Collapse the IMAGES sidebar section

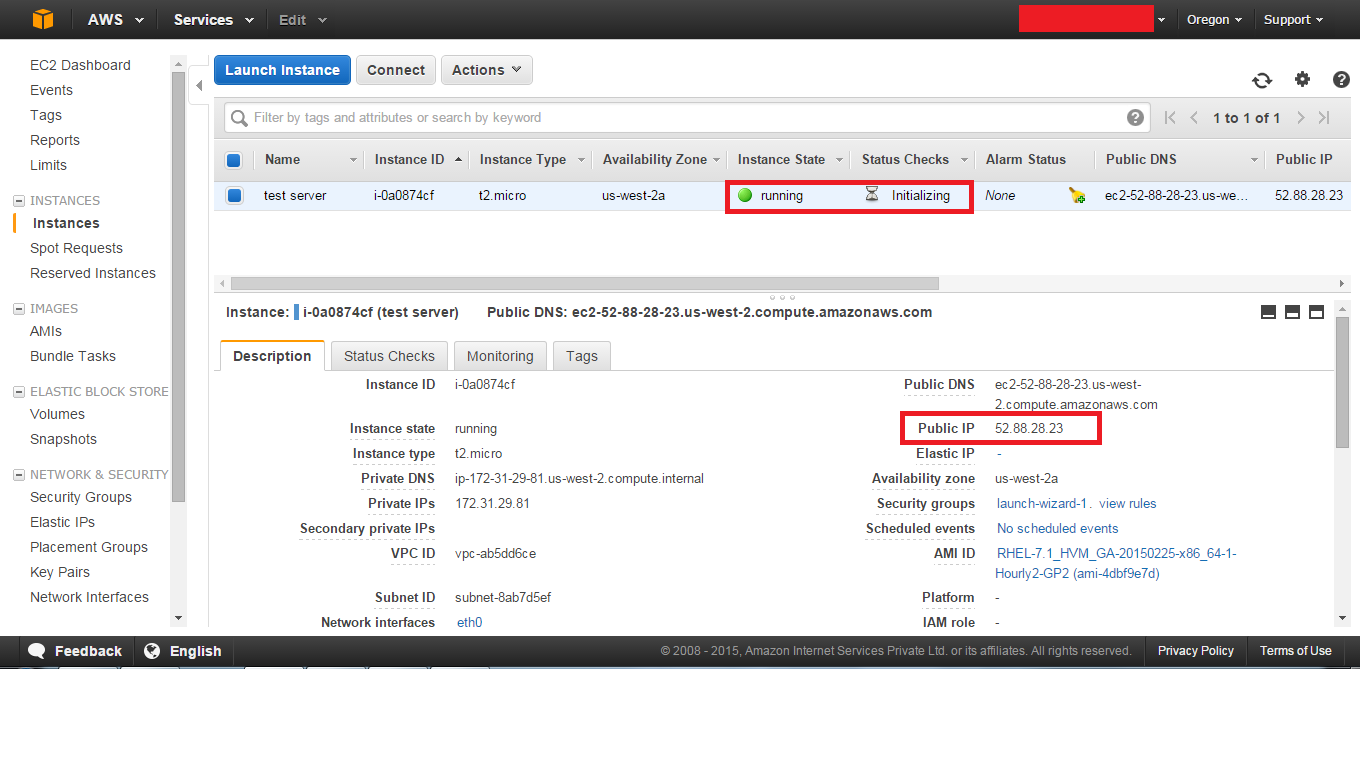pyautogui.click(x=19, y=309)
